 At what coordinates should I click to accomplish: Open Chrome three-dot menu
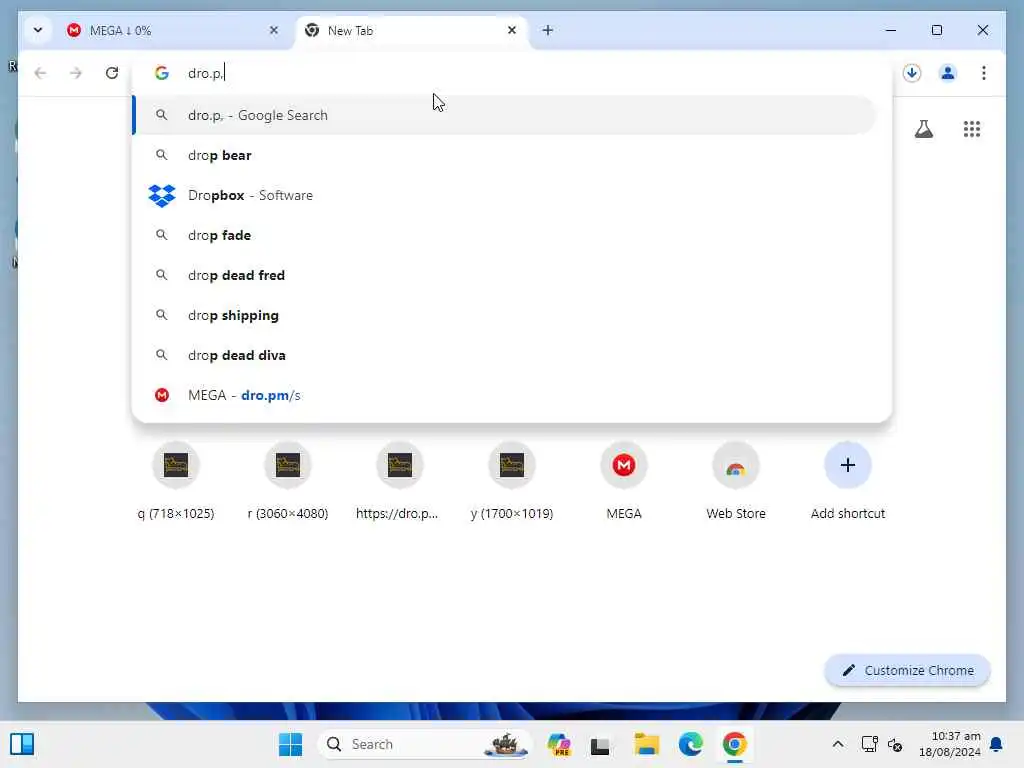point(984,73)
